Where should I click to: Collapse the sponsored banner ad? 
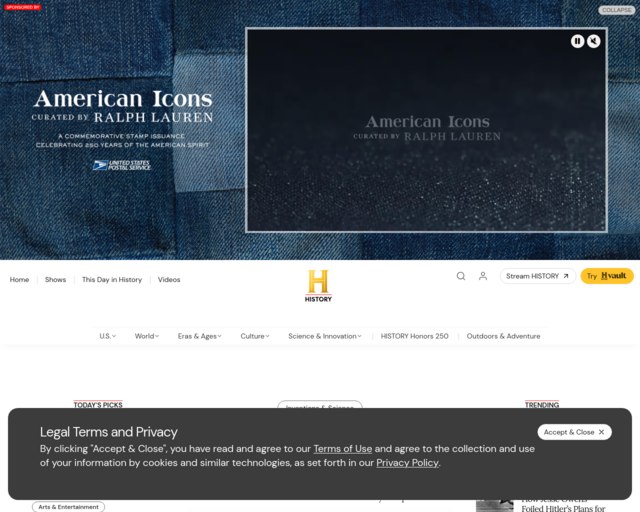click(616, 10)
